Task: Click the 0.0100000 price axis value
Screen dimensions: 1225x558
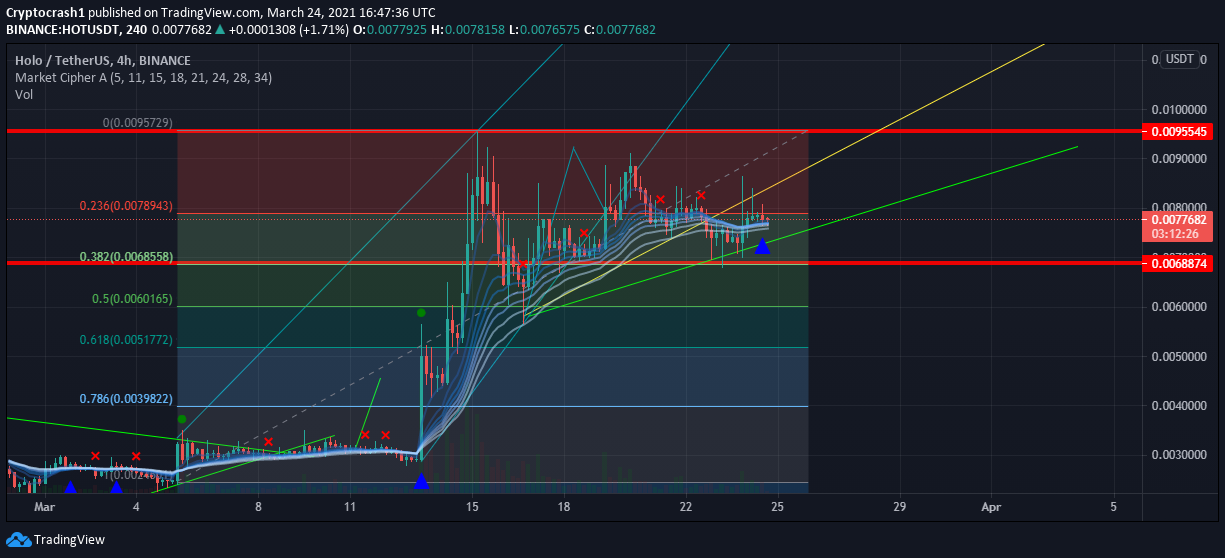Action: pos(1178,109)
